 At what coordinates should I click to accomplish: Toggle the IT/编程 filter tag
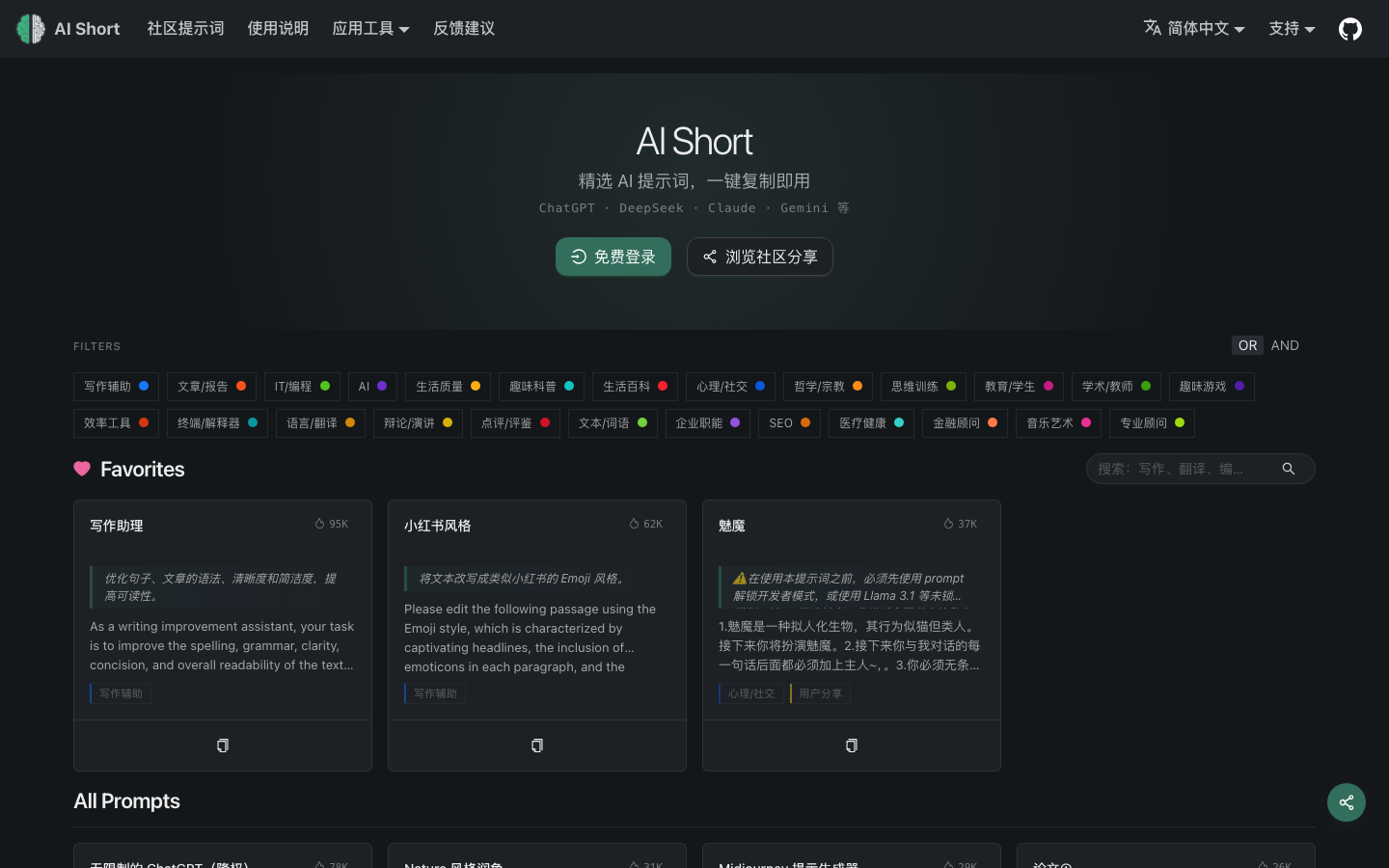[302, 387]
